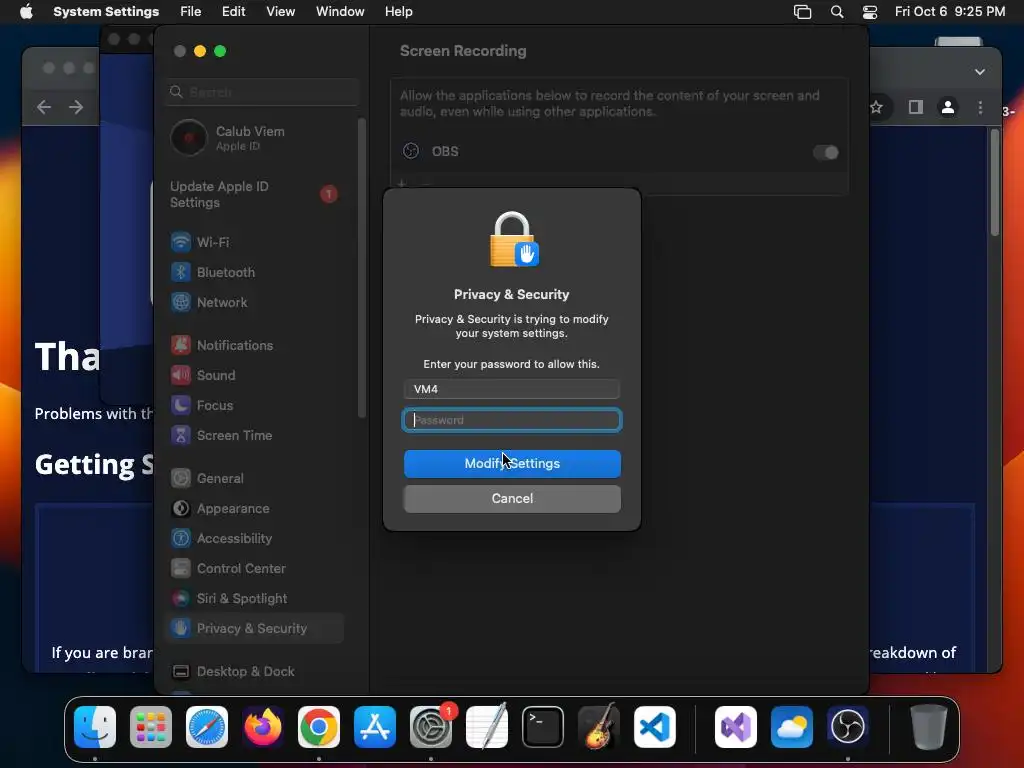Click Stage Manager icon in menu bar
1024x768 pixels.
click(x=802, y=12)
